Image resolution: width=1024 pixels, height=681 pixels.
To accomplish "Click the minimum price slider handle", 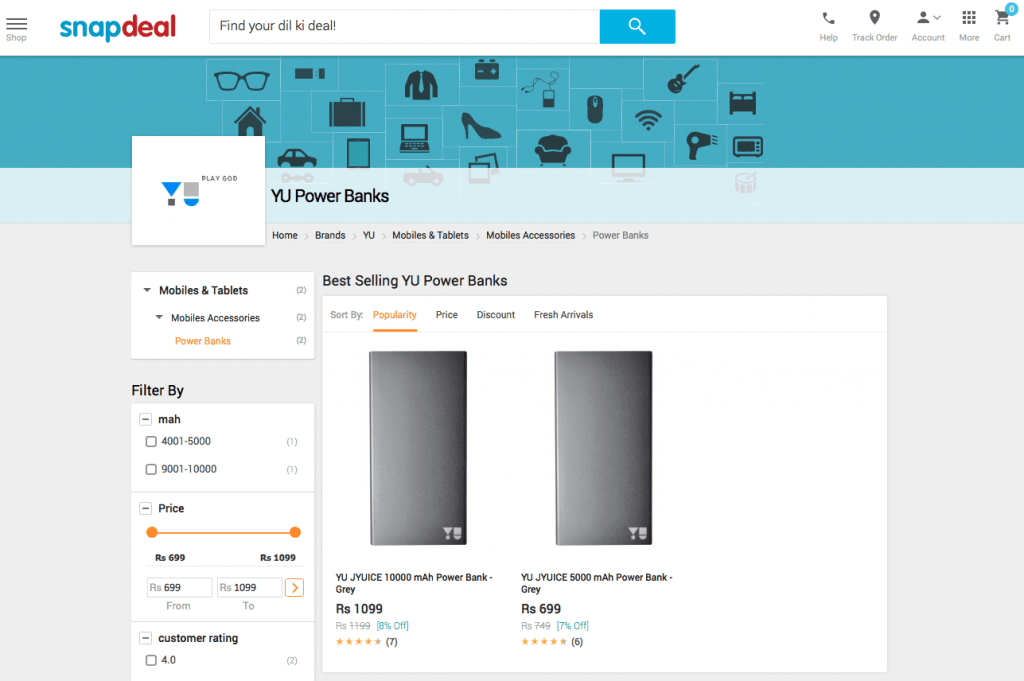I will (x=152, y=532).
